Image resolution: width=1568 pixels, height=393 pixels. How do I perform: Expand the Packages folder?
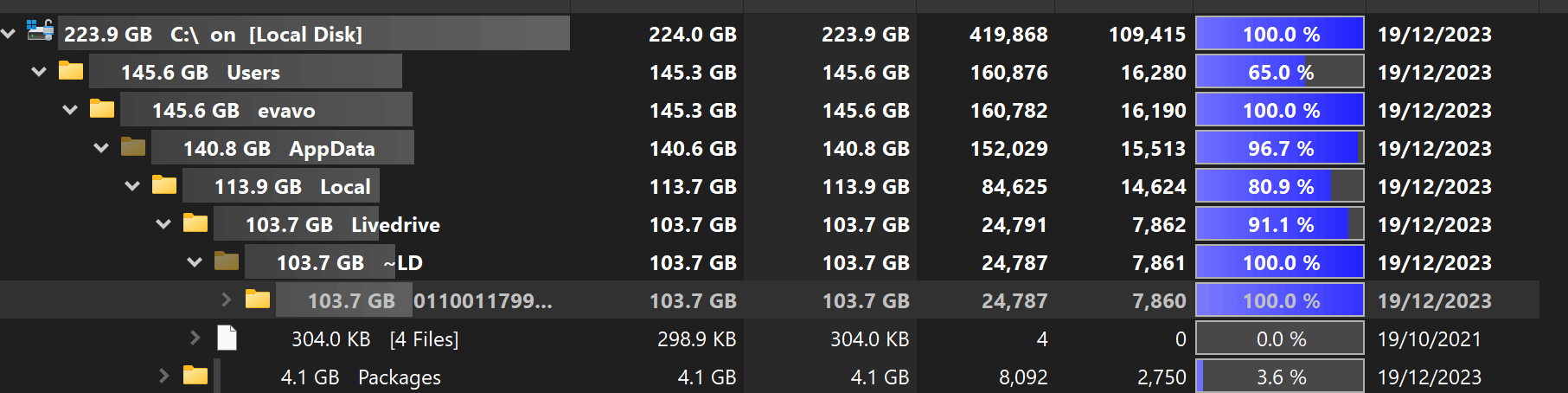tap(163, 376)
